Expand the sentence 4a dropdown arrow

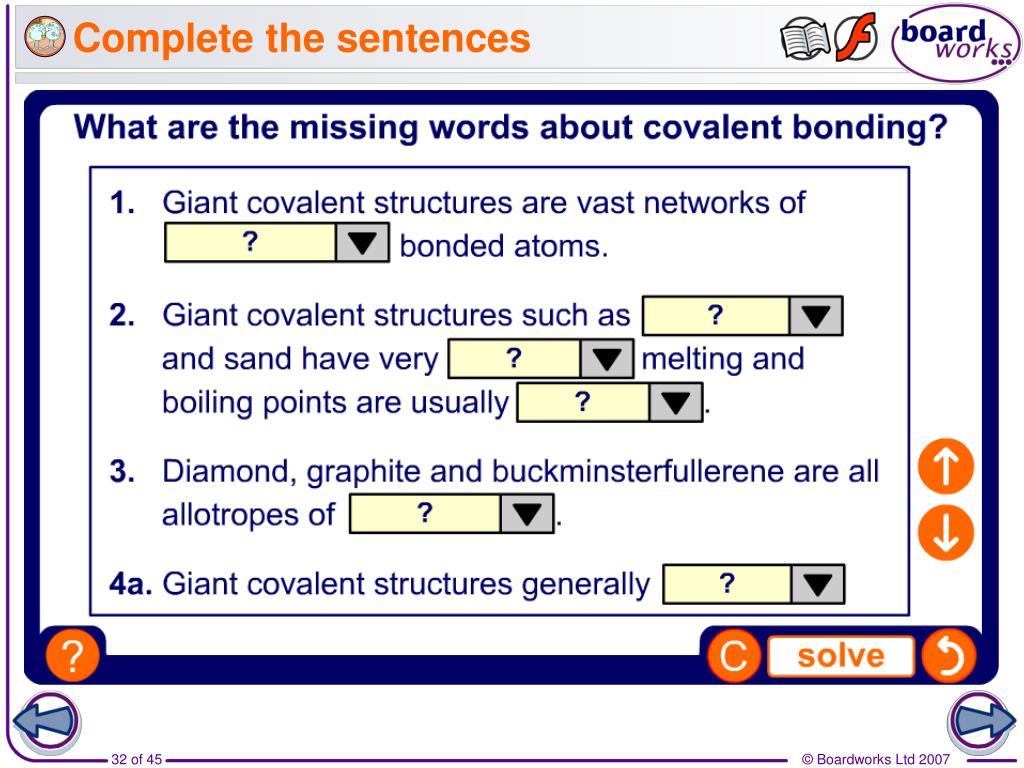click(818, 584)
